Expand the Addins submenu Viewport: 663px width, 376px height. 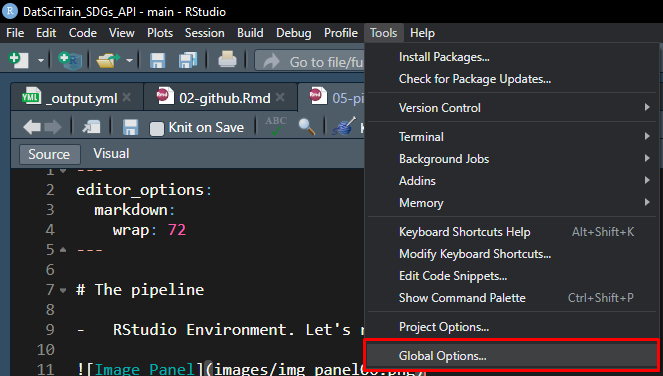(x=512, y=181)
